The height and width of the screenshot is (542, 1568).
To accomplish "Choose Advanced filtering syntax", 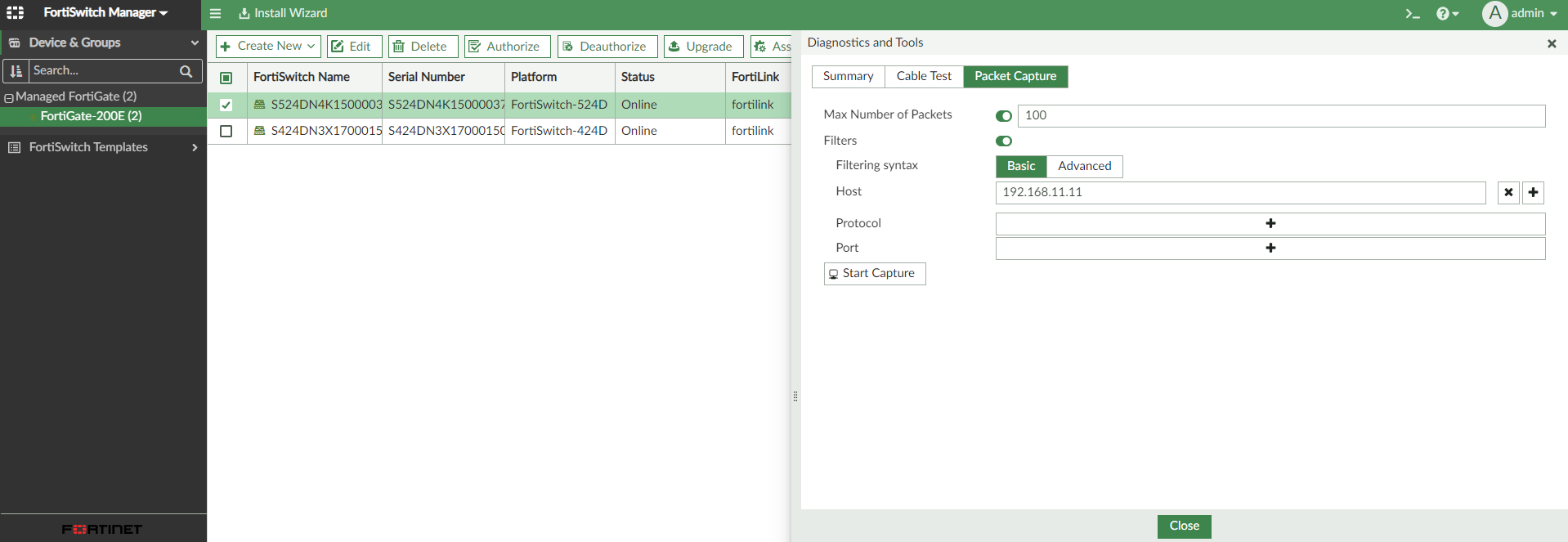I will point(1085,166).
